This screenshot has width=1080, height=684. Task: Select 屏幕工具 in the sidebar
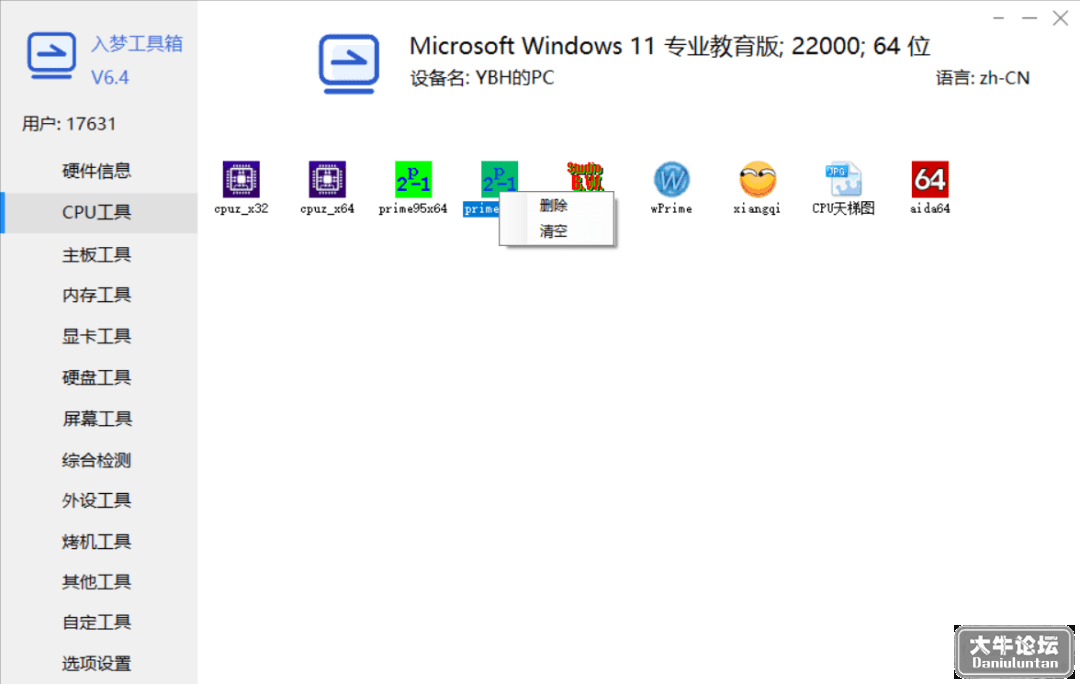pos(99,419)
